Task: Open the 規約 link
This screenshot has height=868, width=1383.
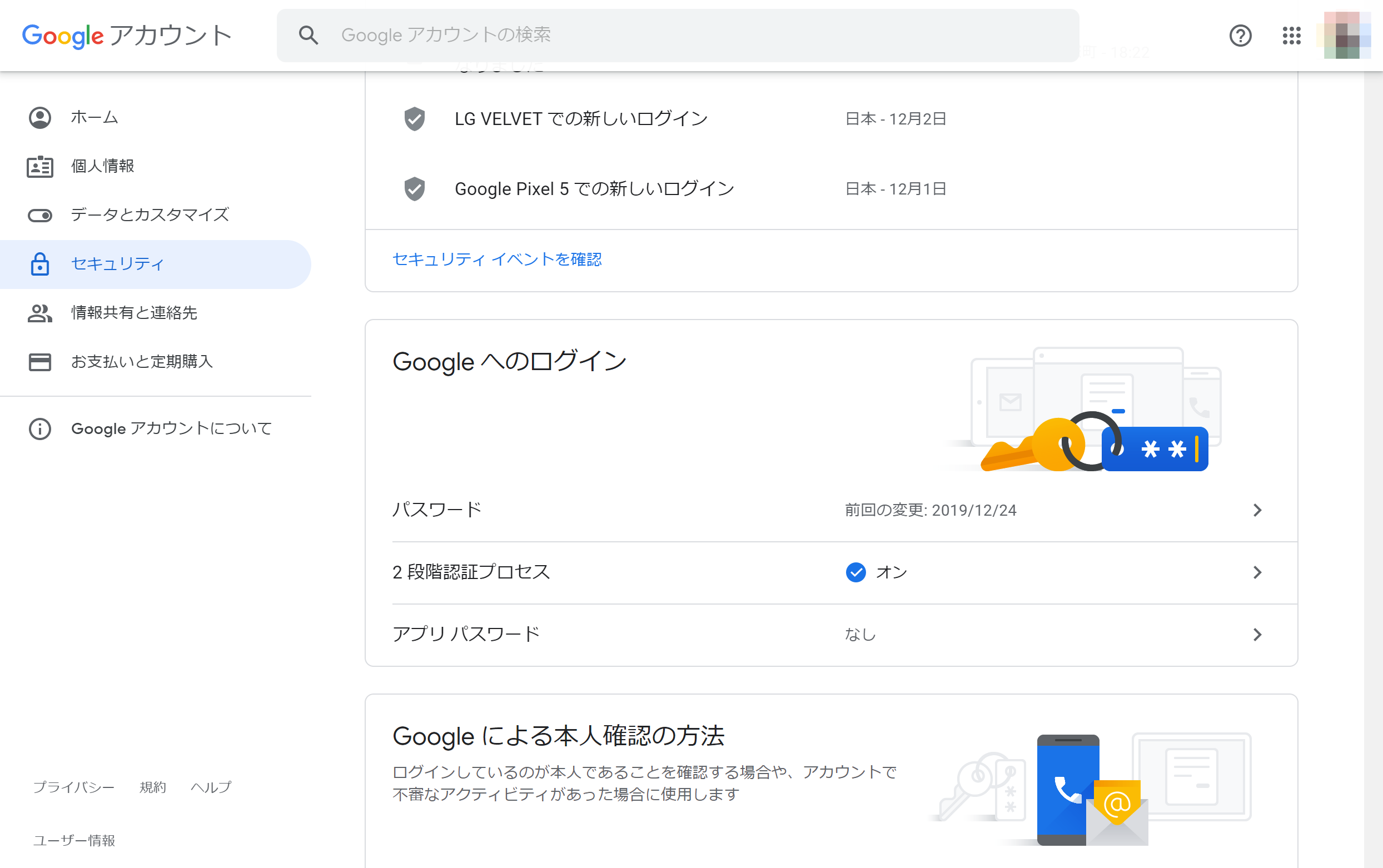Action: 152,787
